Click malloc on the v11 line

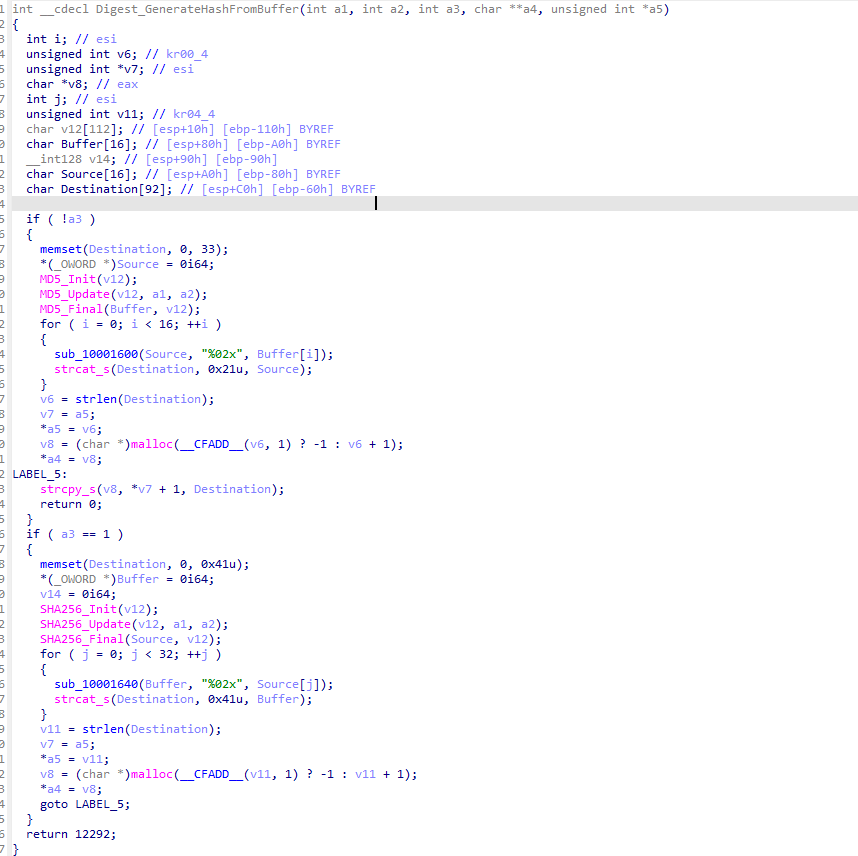tap(152, 774)
